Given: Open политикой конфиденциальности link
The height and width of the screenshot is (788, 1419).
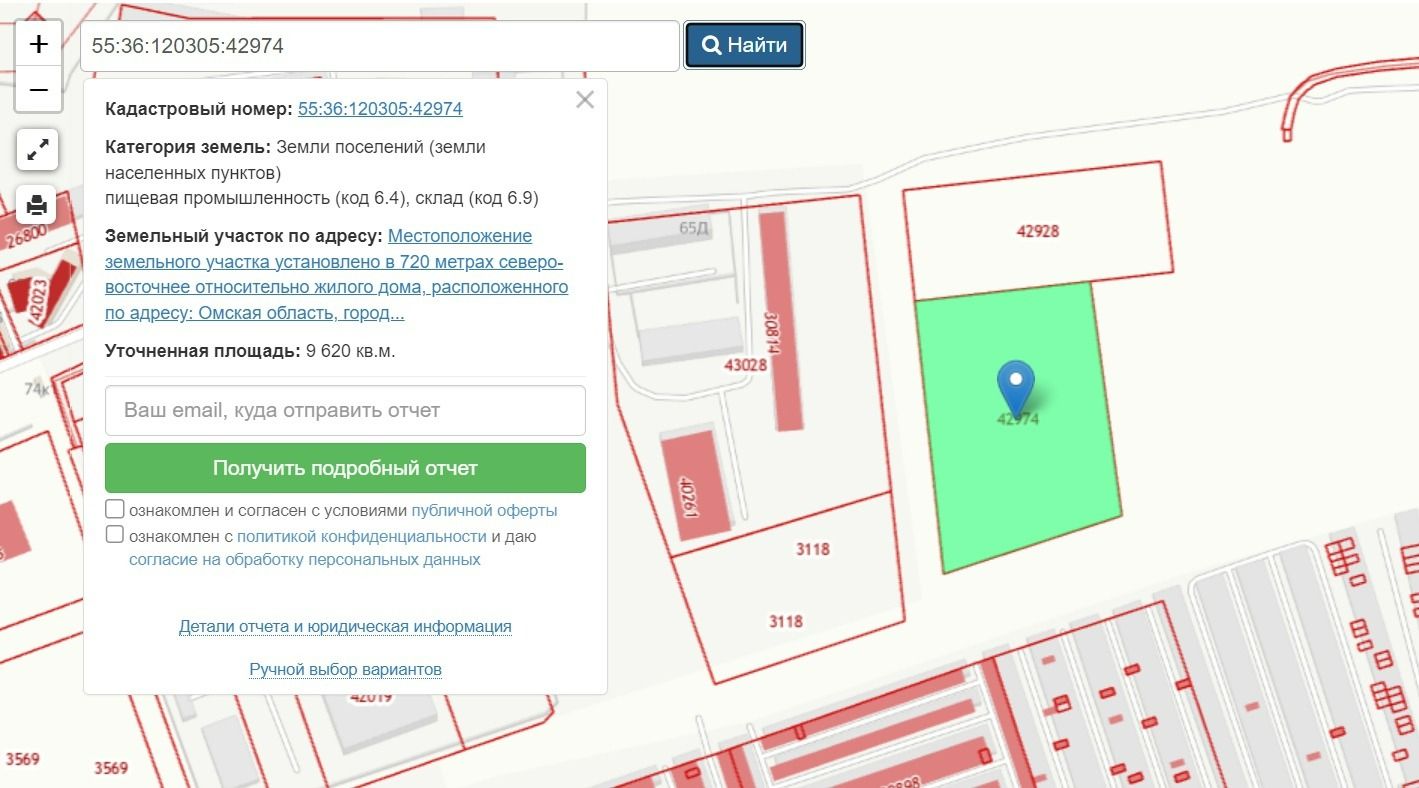Looking at the screenshot, I should [x=361, y=537].
